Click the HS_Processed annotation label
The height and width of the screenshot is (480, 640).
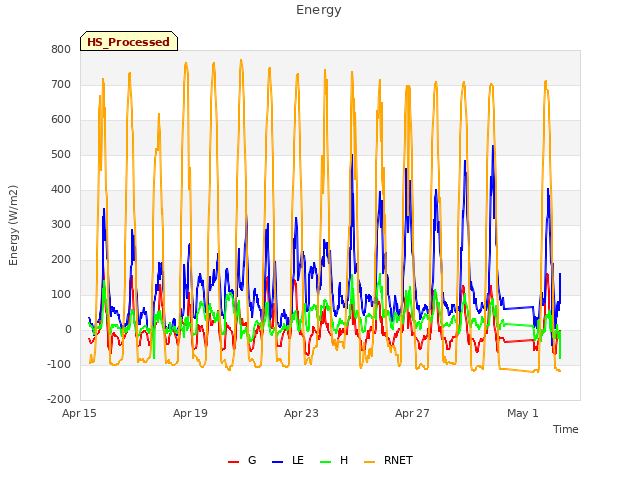point(129,41)
